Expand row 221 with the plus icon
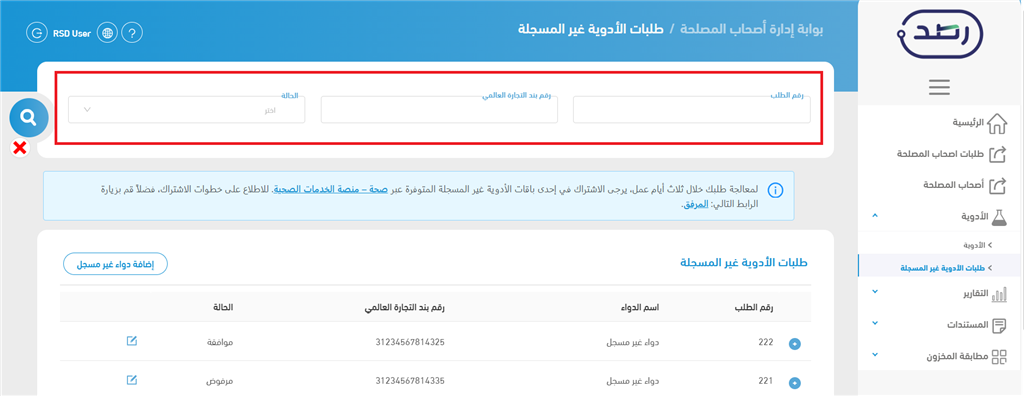This screenshot has width=1024, height=396. point(795,383)
